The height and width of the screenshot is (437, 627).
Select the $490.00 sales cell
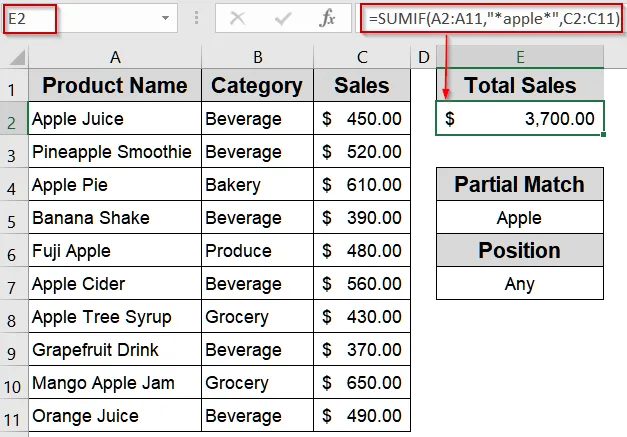tap(362, 415)
